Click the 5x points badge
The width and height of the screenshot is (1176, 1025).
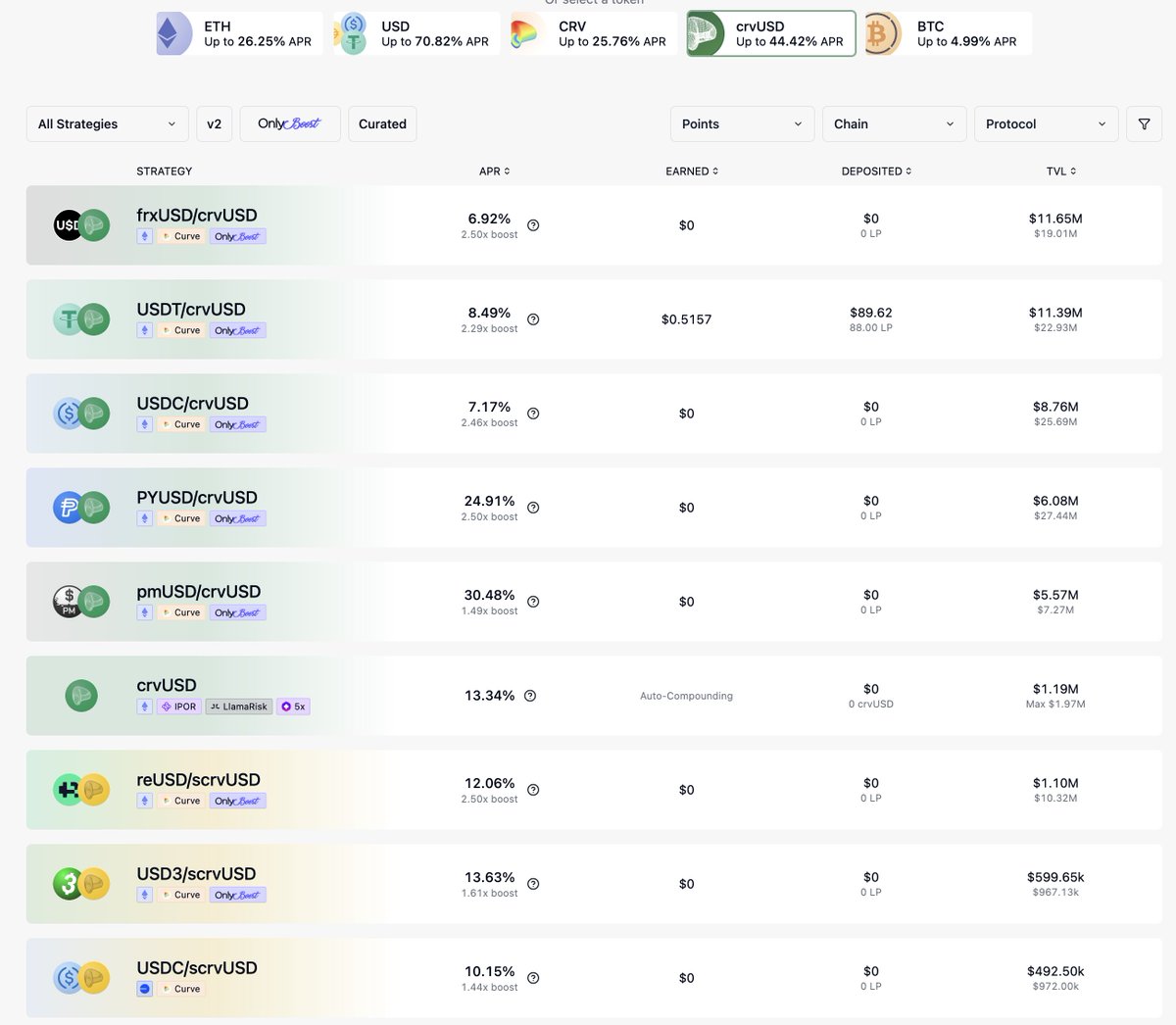293,707
